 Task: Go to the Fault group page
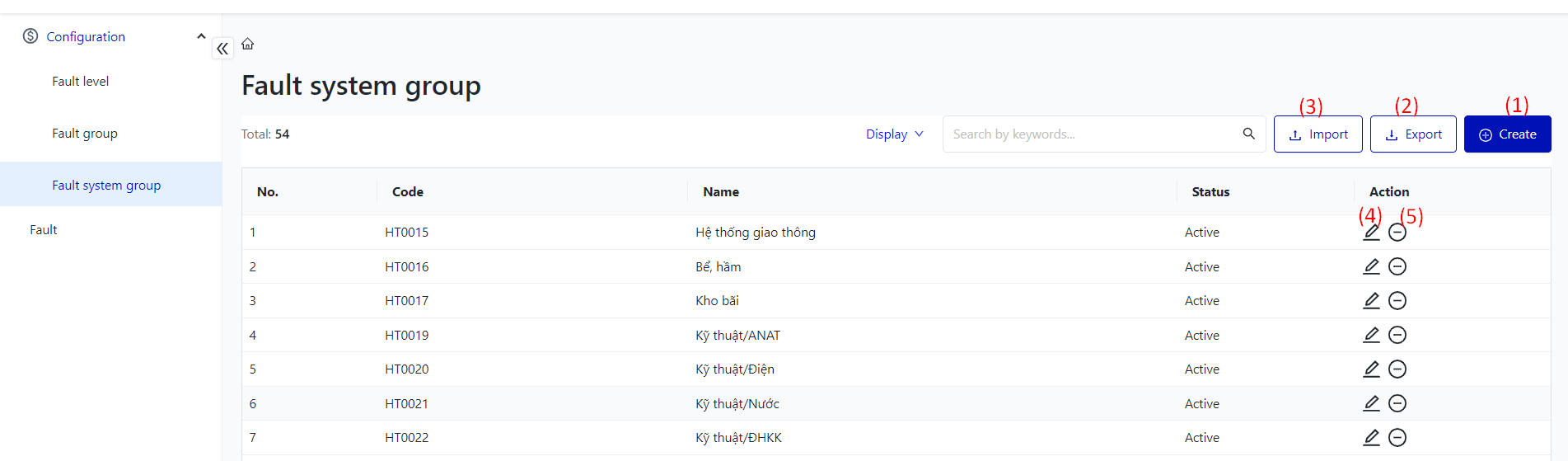pyautogui.click(x=85, y=134)
